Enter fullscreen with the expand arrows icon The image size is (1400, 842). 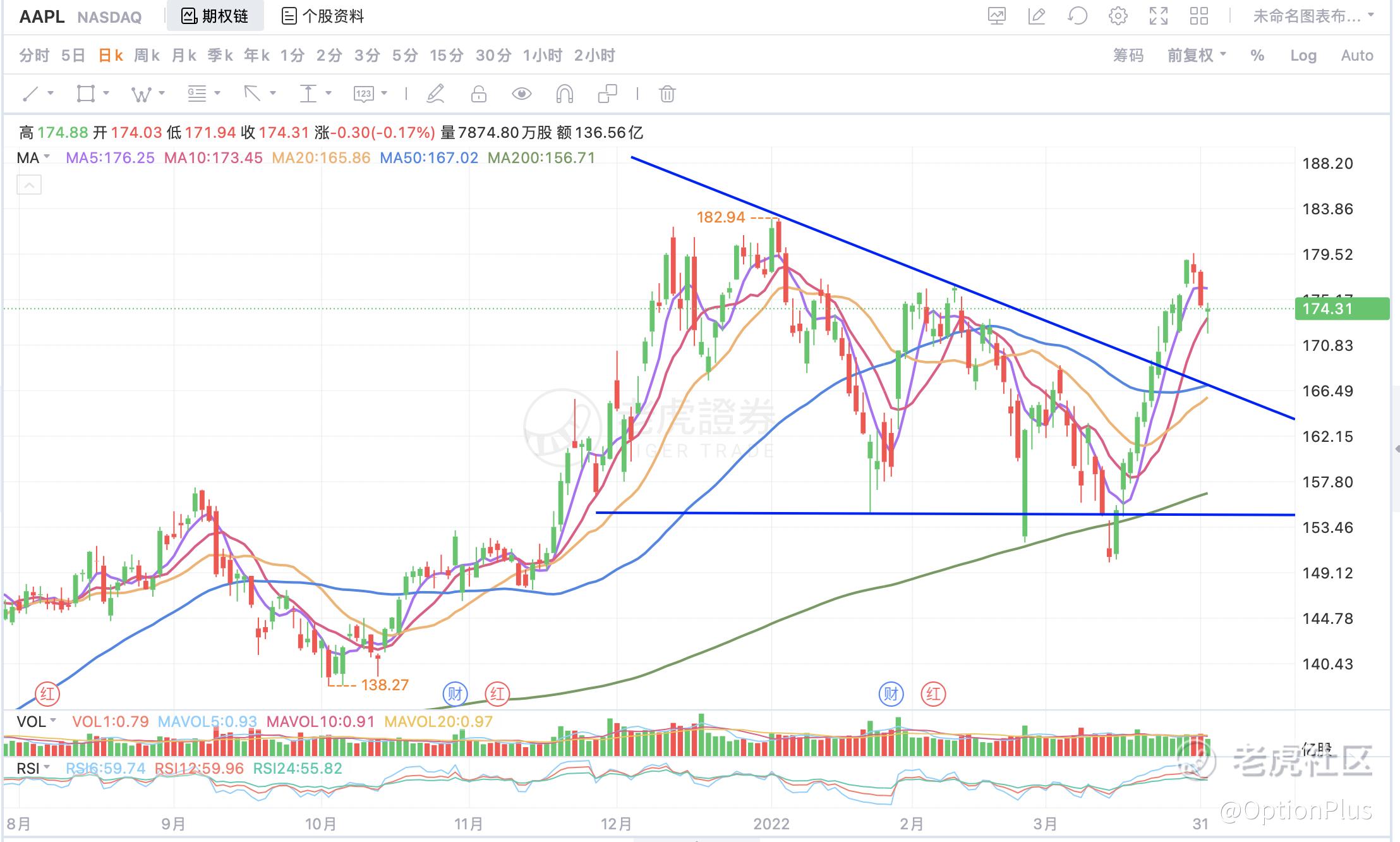(x=1159, y=16)
